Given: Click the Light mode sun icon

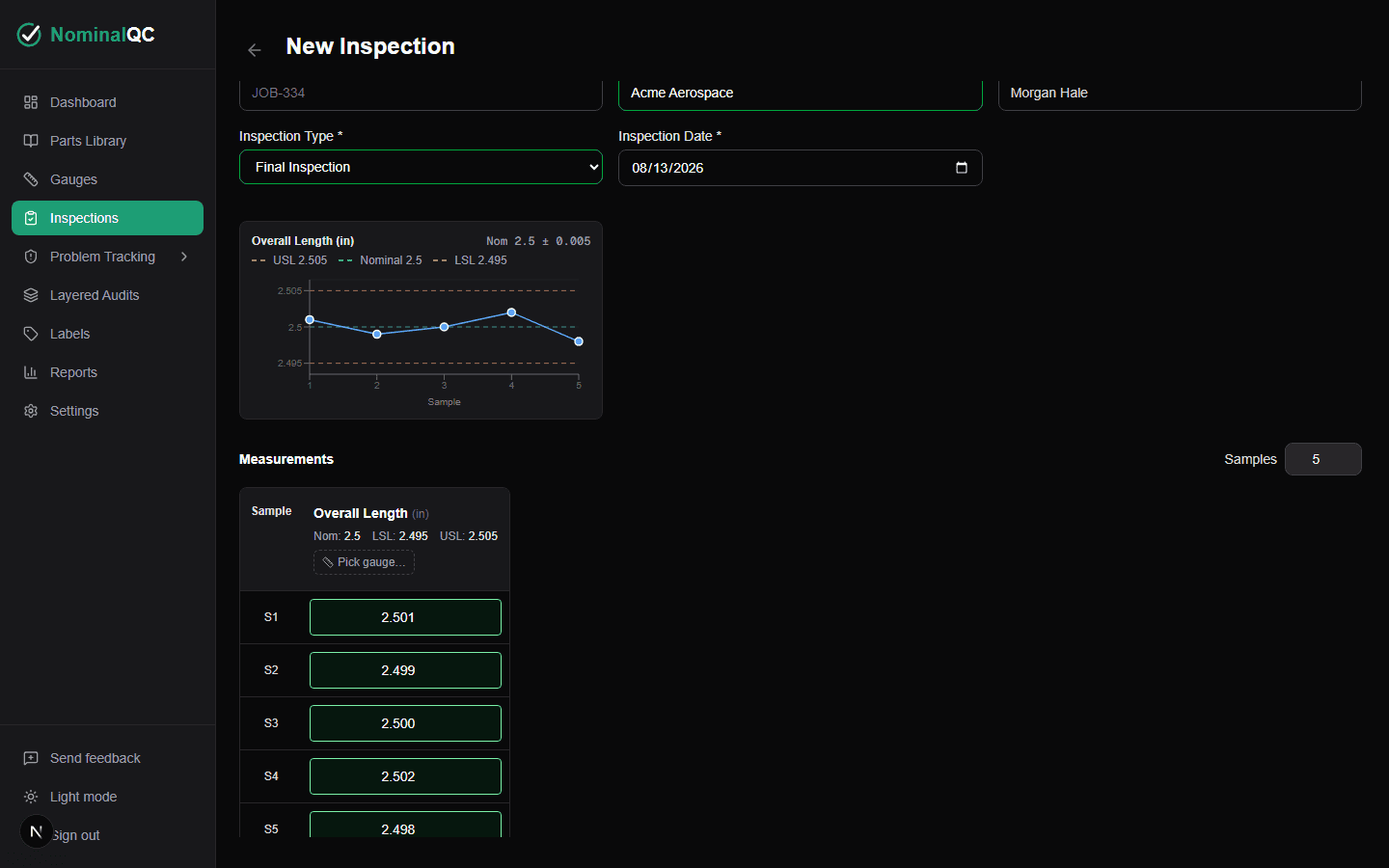Looking at the screenshot, I should coord(31,797).
